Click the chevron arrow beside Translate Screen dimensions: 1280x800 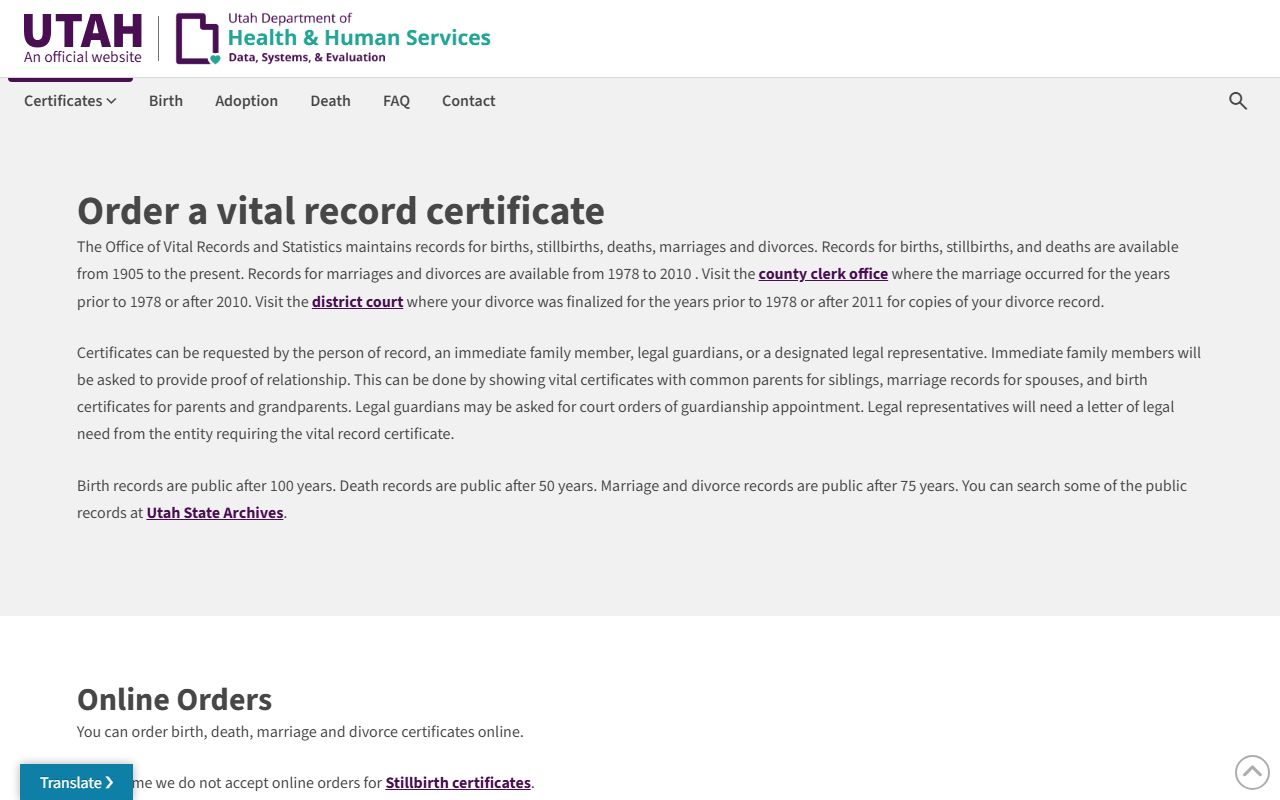pyautogui.click(x=110, y=783)
